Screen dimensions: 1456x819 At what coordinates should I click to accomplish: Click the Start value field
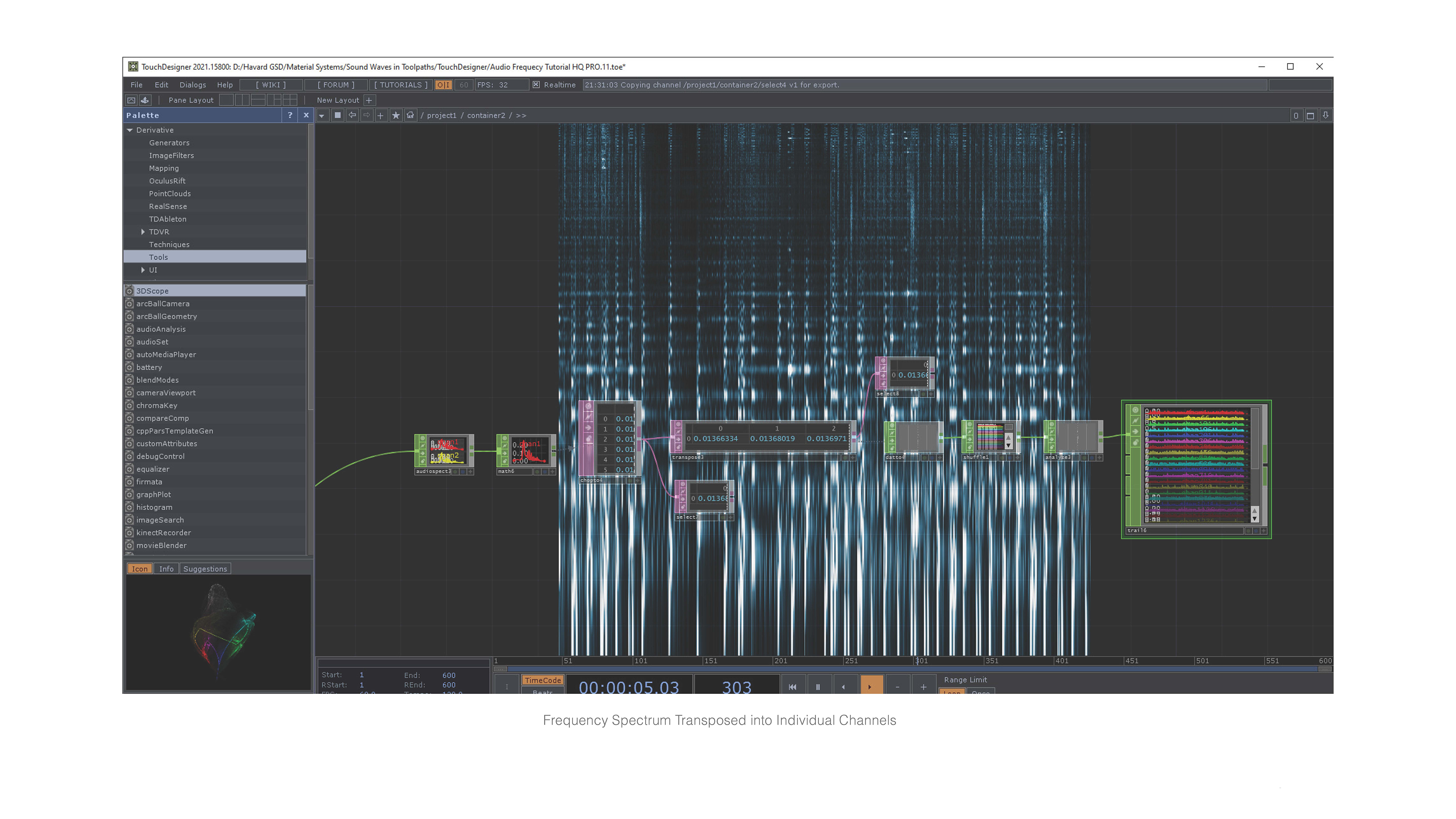click(362, 675)
